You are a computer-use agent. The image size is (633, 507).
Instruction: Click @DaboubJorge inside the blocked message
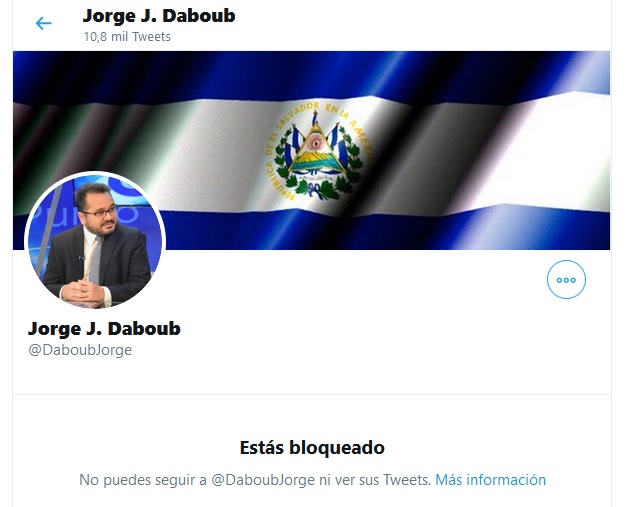(263, 480)
